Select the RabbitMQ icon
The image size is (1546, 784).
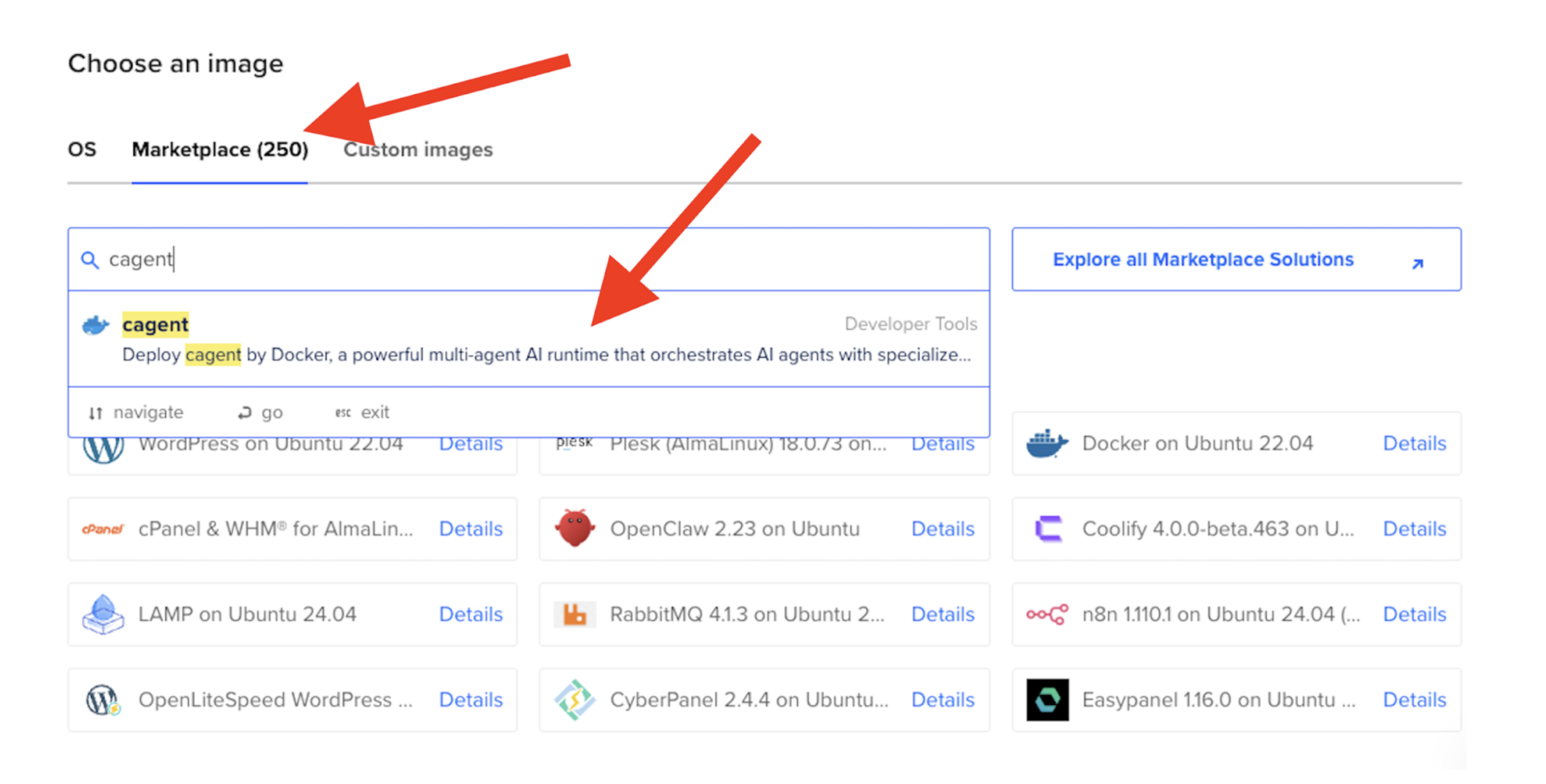point(575,614)
